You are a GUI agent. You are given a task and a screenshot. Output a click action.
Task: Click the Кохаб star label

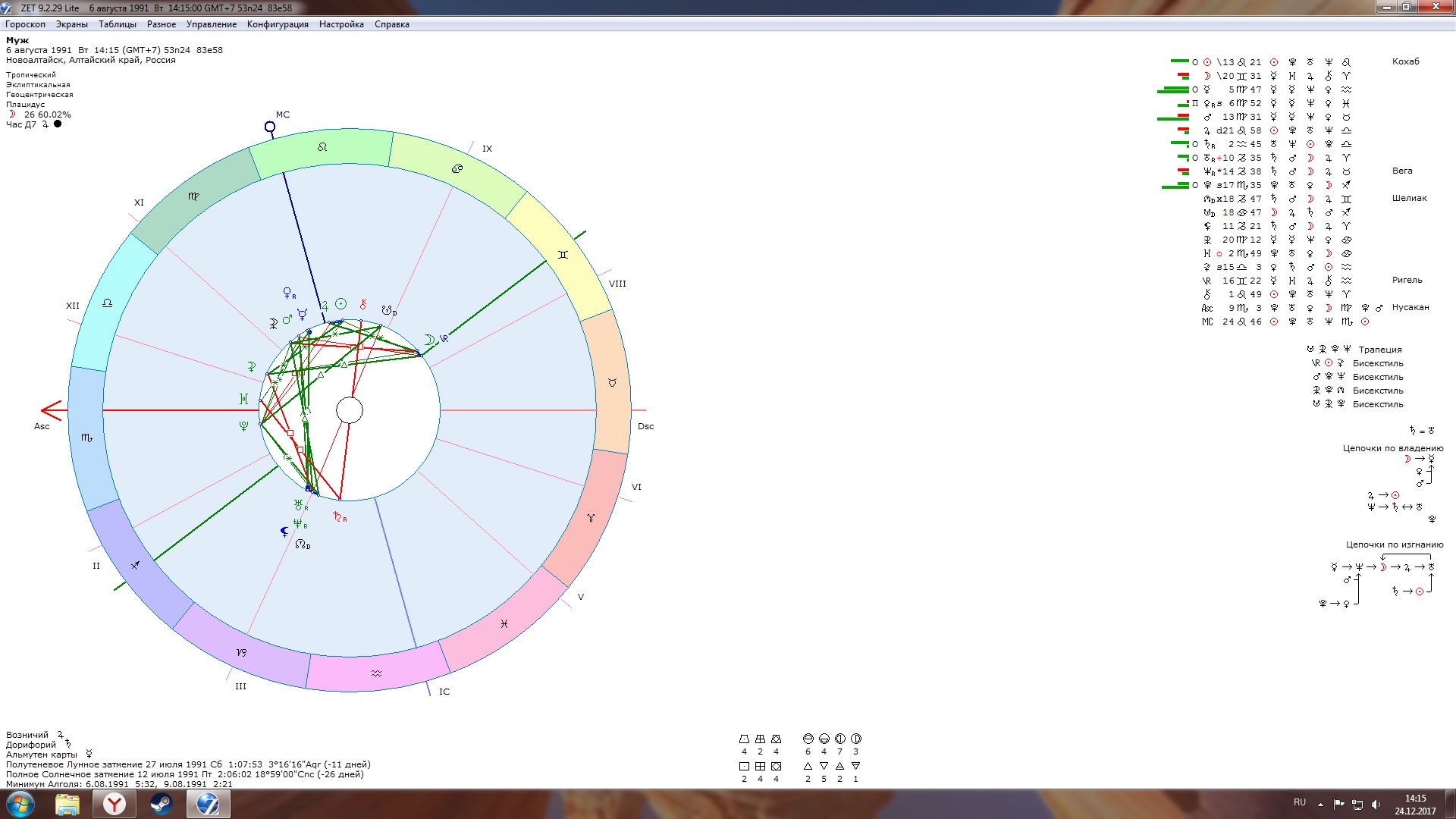tap(1405, 61)
